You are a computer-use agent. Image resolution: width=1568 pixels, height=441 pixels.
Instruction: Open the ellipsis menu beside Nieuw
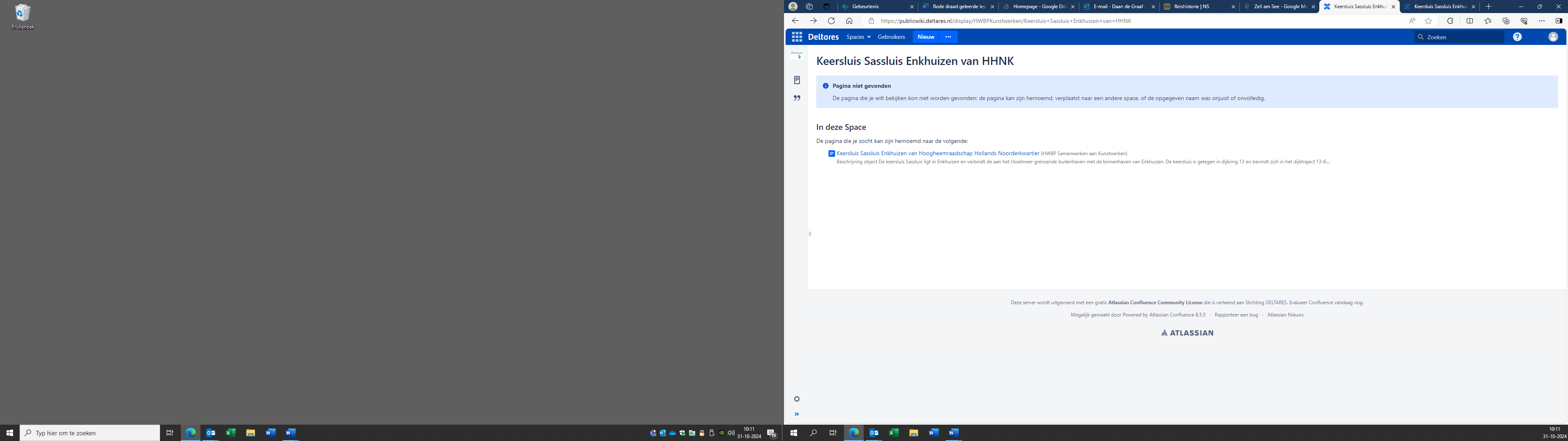[x=948, y=37]
